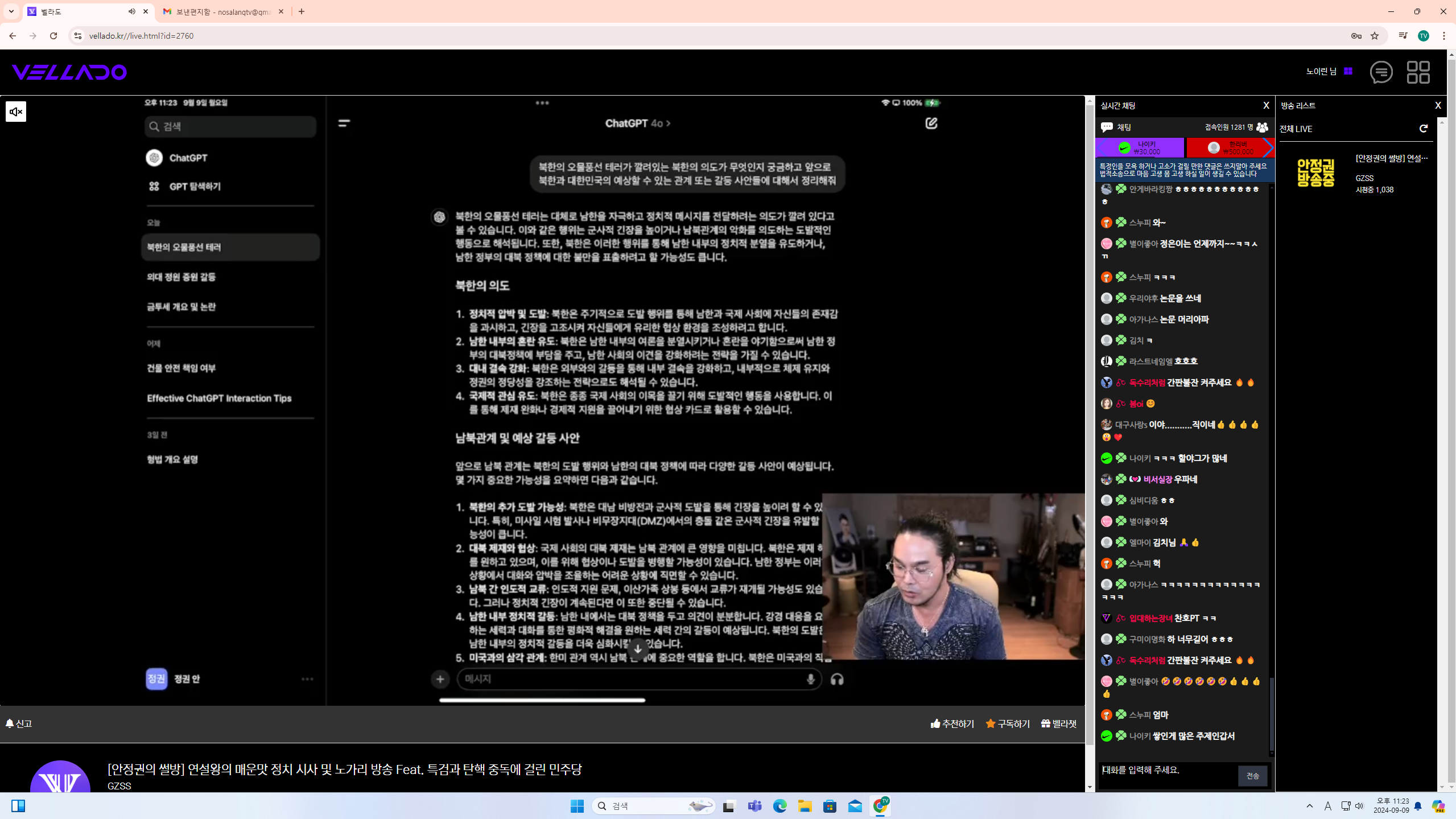Click the VELLADO logo
Image resolution: width=1456 pixels, height=819 pixels.
point(69,72)
